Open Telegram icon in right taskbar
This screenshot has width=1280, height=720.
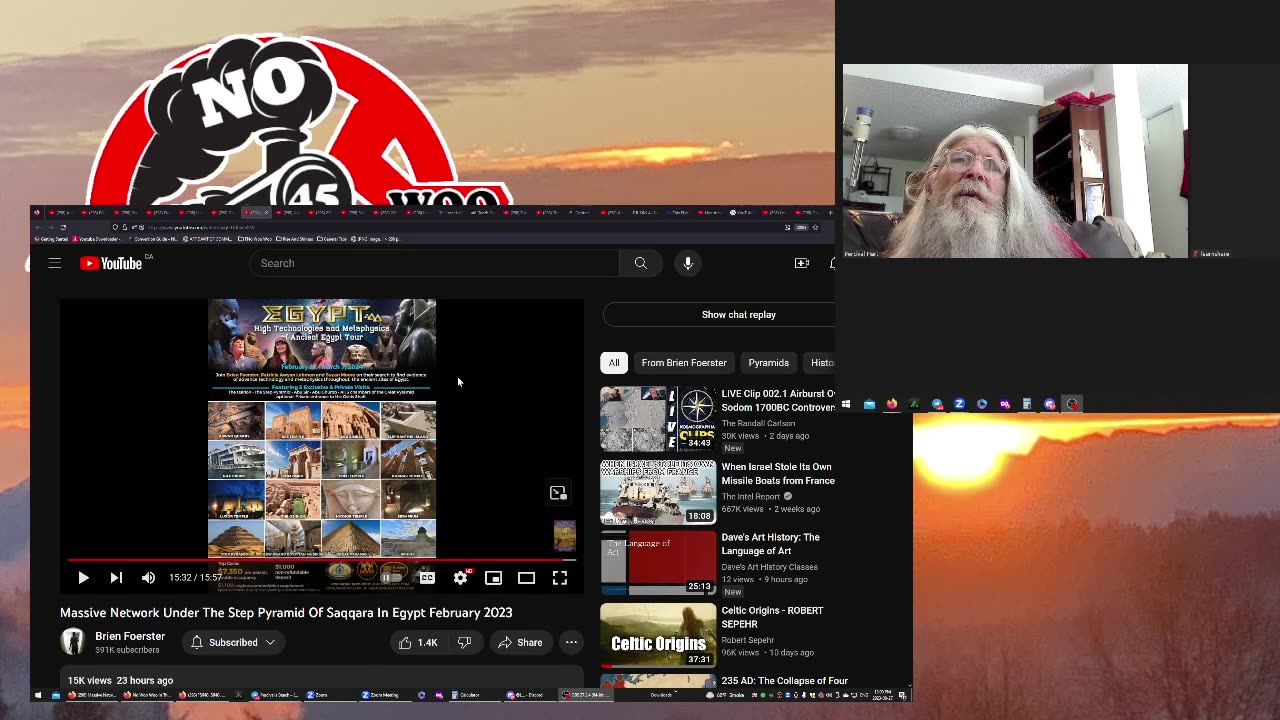click(x=937, y=404)
